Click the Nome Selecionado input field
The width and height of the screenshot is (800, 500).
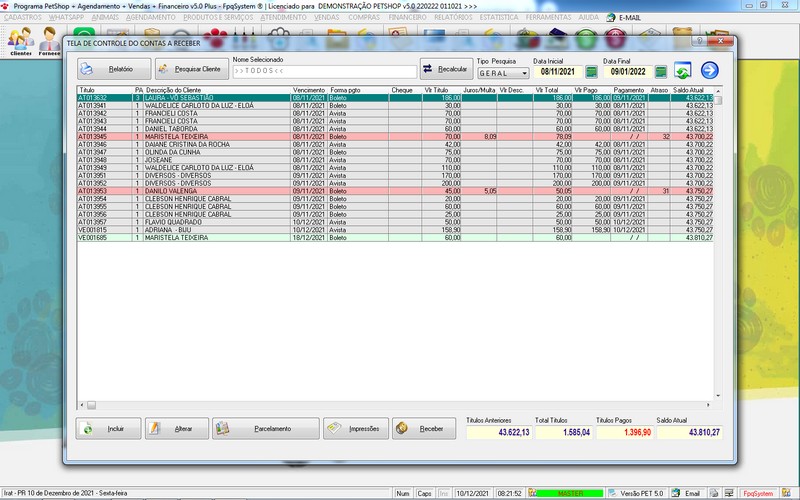point(324,72)
